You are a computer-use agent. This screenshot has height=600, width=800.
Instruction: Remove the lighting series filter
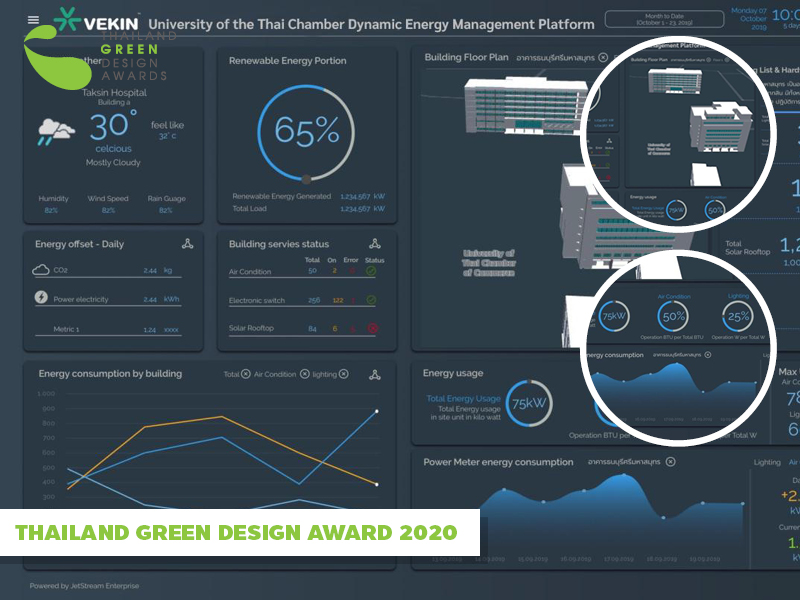point(344,374)
